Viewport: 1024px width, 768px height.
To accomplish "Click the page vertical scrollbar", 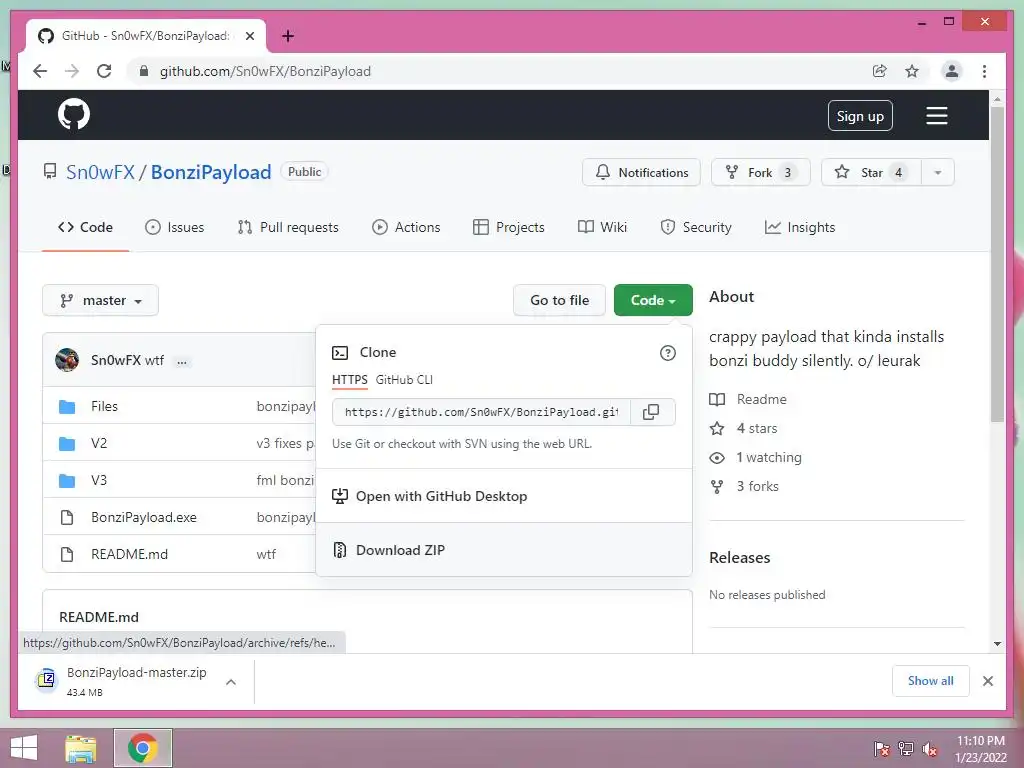I will [997, 265].
